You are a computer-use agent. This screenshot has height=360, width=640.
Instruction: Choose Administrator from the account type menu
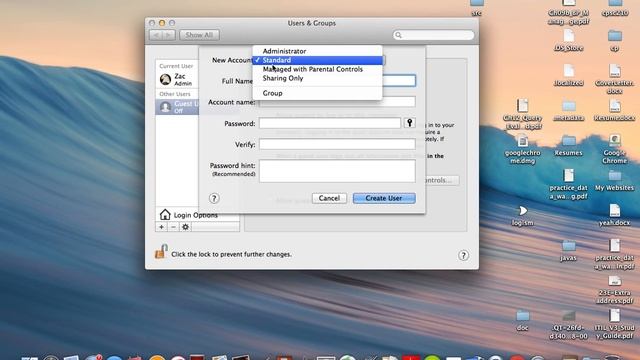pos(318,51)
